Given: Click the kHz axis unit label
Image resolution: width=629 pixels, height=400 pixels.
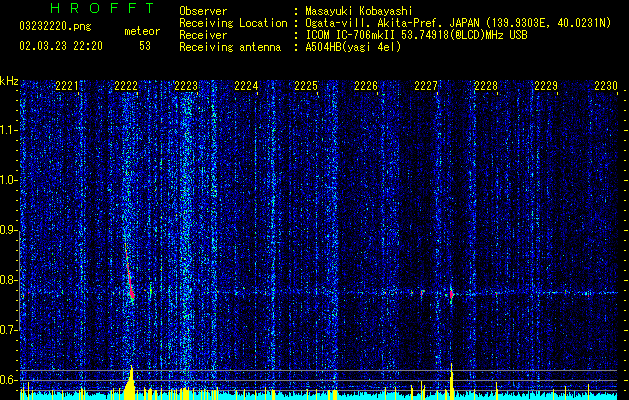Looking at the screenshot, I should coord(9,81).
